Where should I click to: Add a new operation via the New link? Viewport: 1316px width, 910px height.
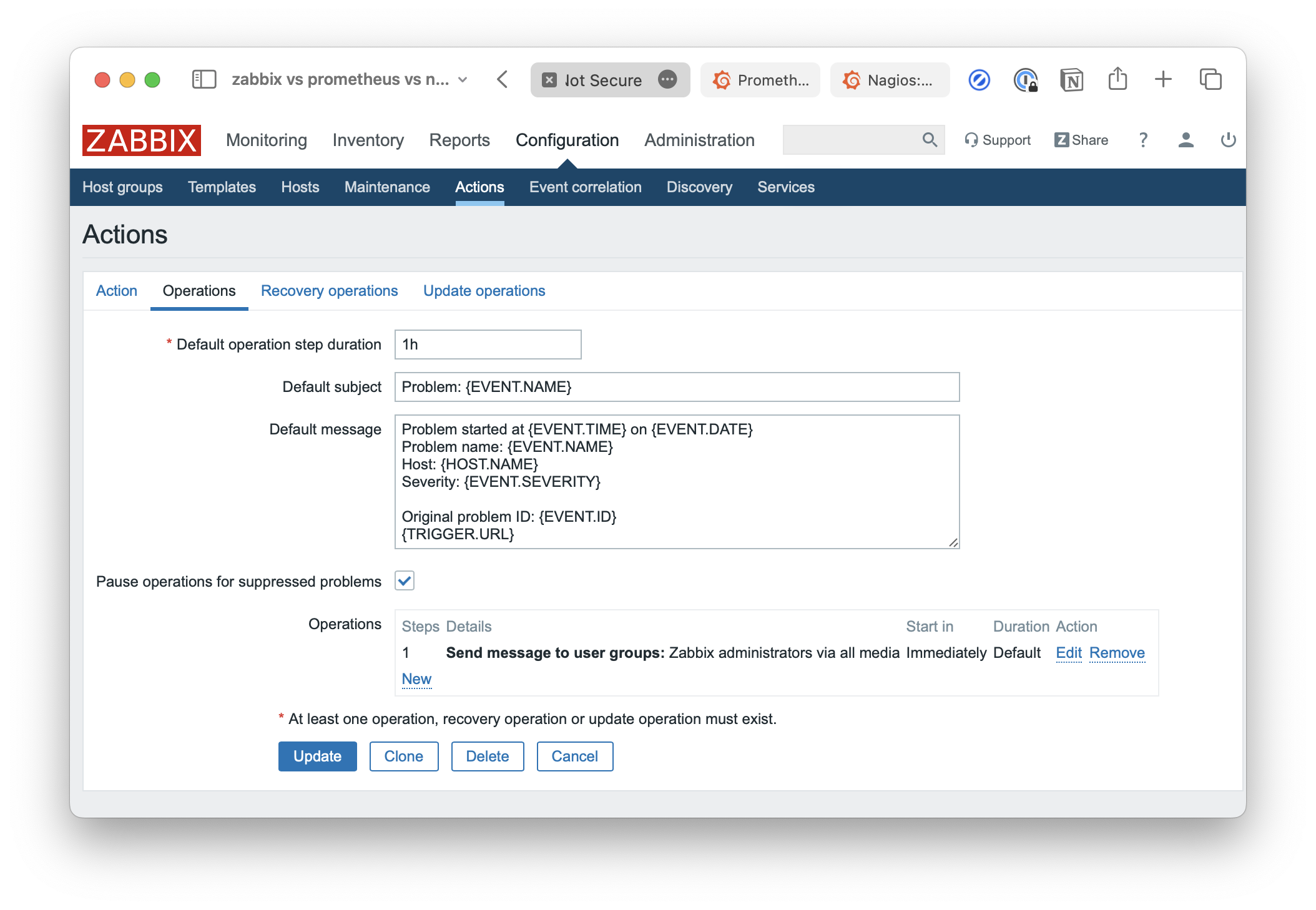click(416, 679)
